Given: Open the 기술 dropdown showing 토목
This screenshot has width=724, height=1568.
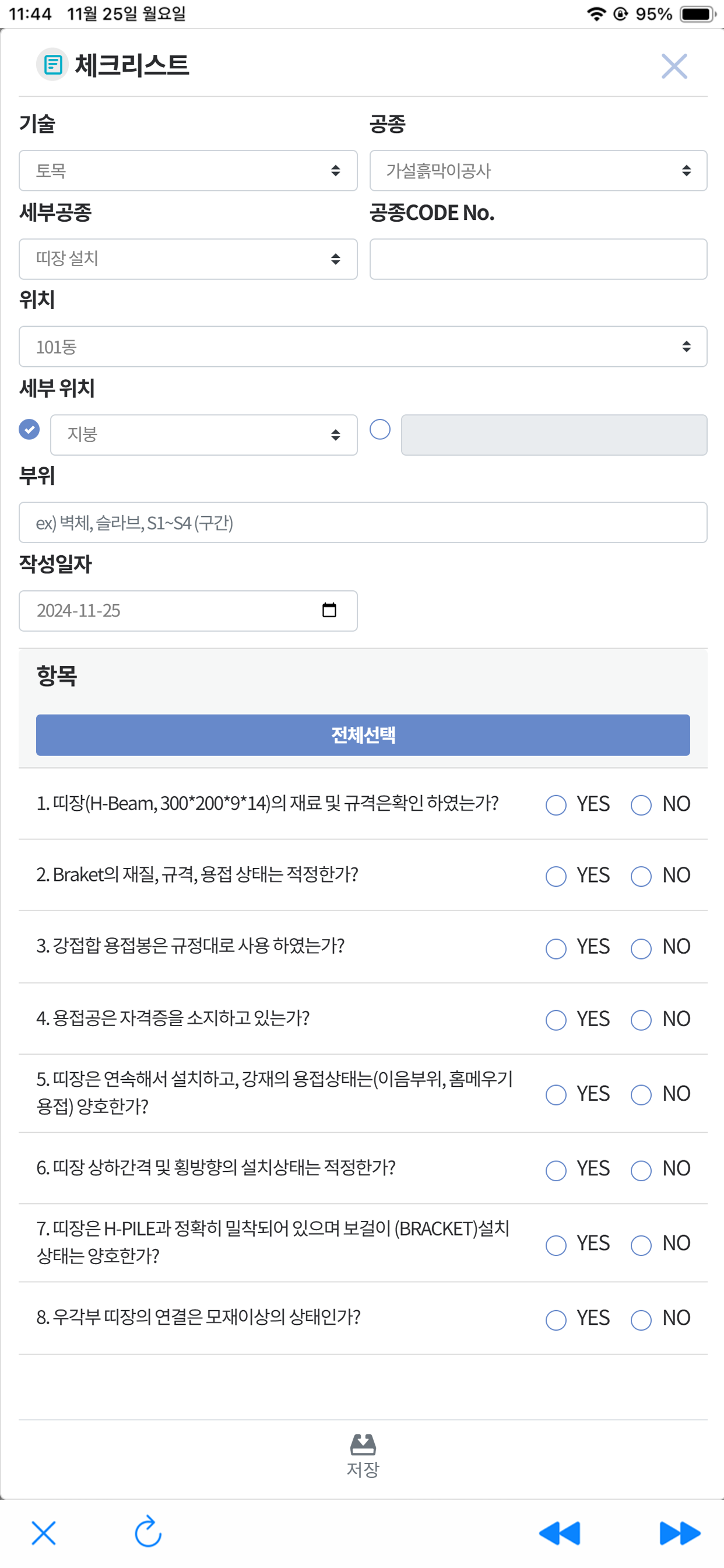Looking at the screenshot, I should click(x=188, y=170).
